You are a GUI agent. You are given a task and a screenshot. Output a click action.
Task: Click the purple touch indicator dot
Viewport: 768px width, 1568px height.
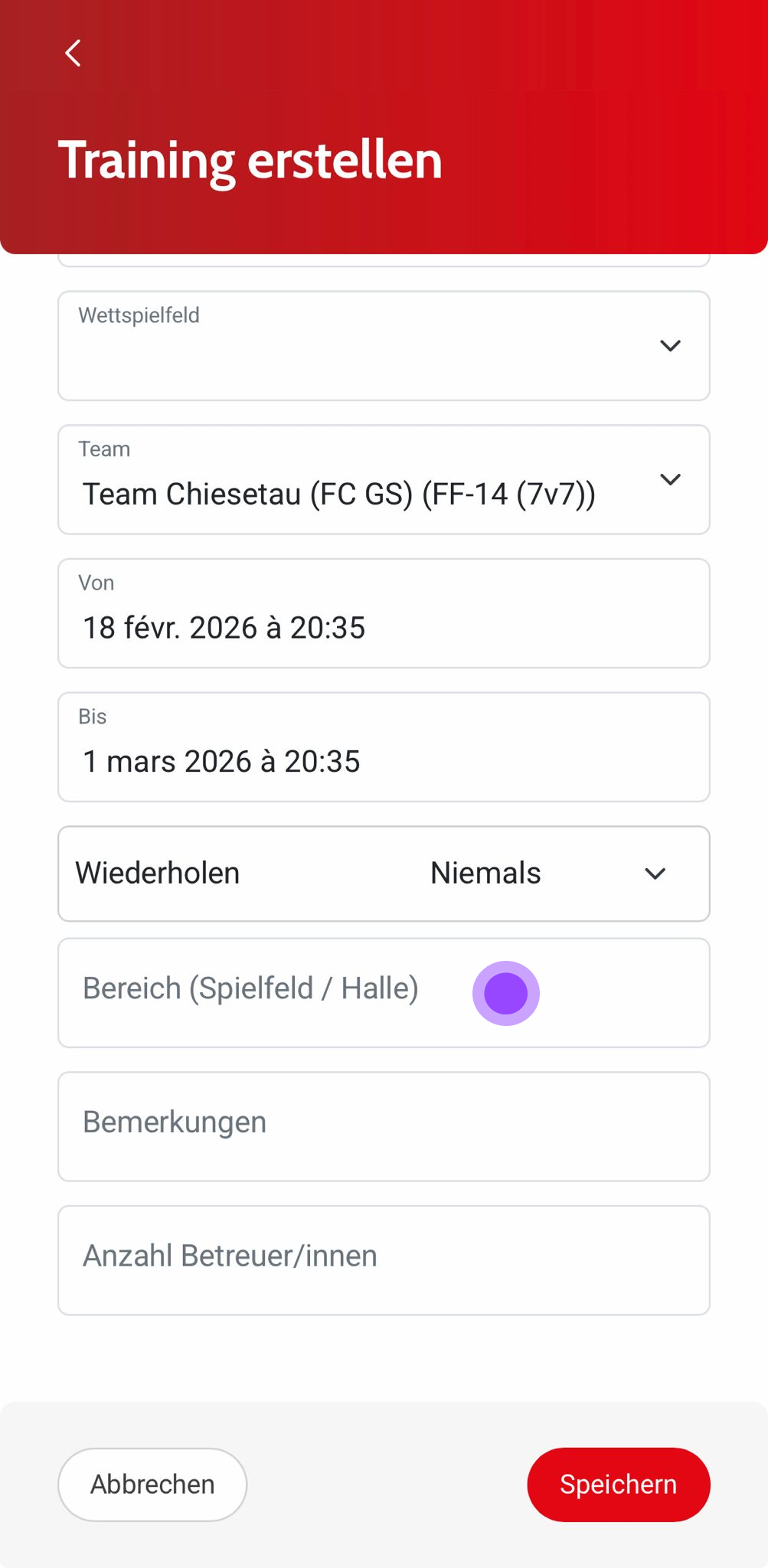pos(506,993)
